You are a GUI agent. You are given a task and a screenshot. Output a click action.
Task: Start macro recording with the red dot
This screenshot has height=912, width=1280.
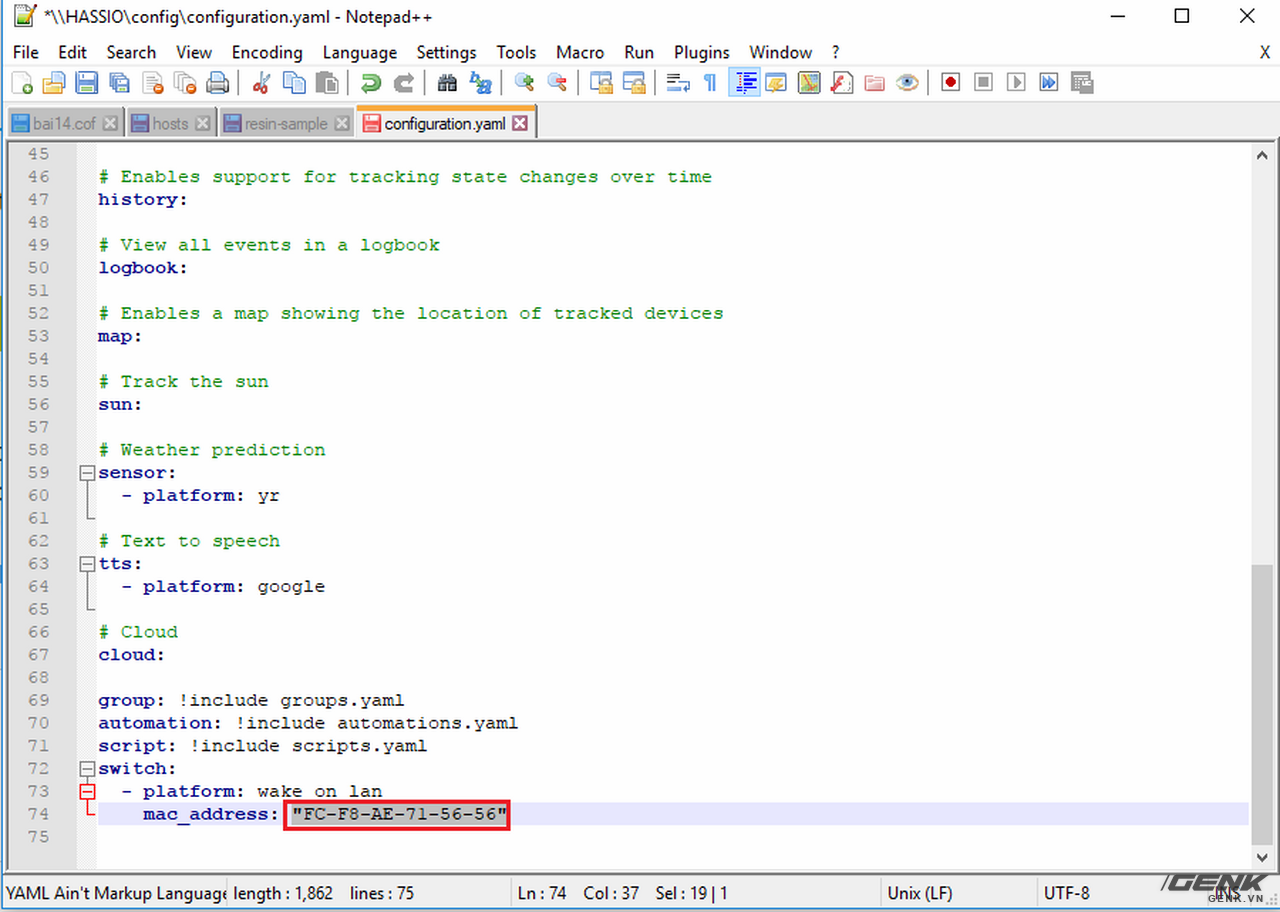click(951, 83)
